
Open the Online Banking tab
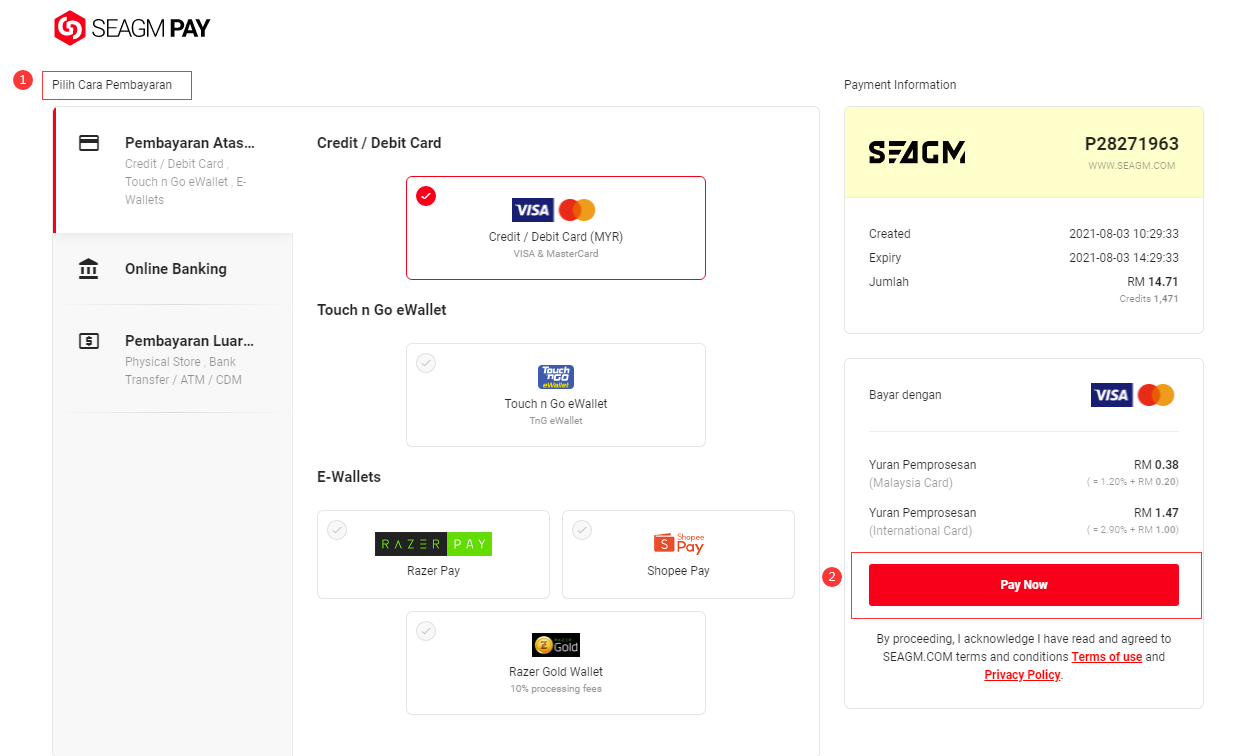pyautogui.click(x=176, y=269)
